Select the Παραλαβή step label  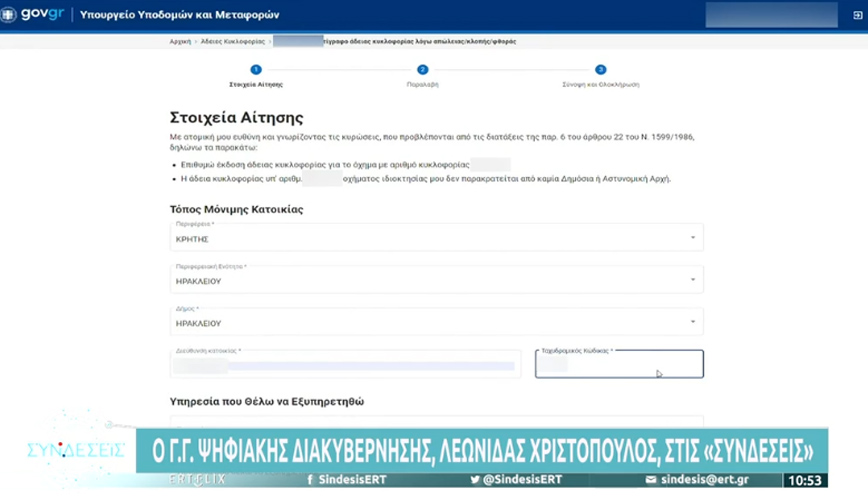pos(423,85)
